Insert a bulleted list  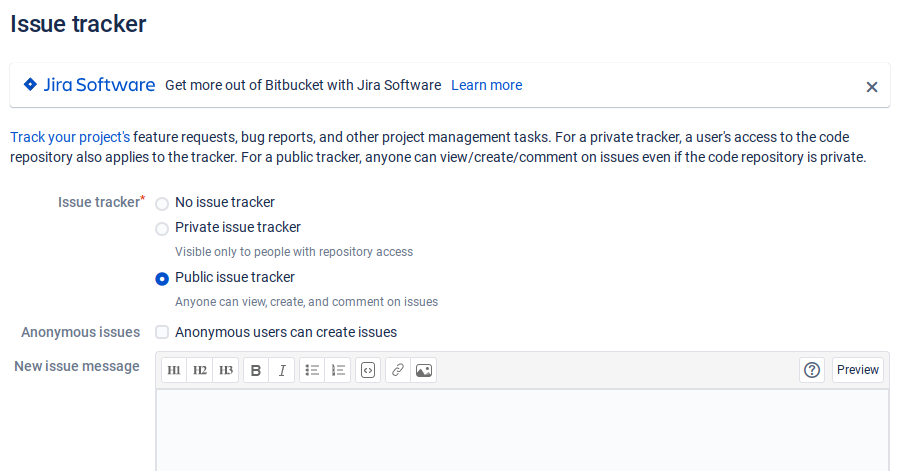[312, 370]
